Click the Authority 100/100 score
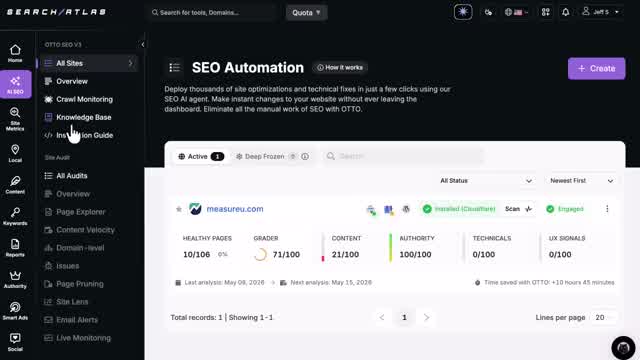The width and height of the screenshot is (640, 360). pos(415,254)
